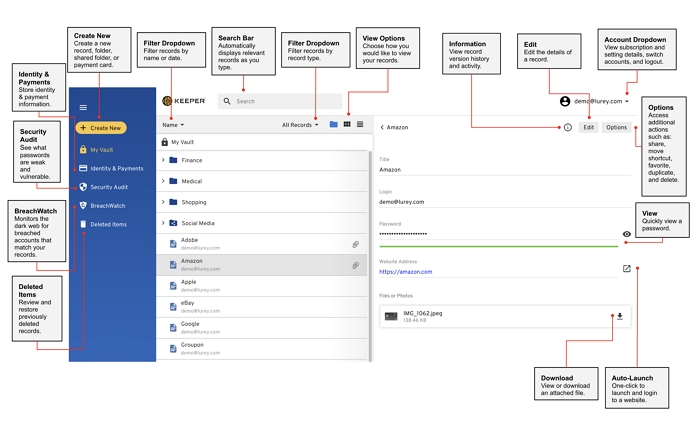This screenshot has width=700, height=432.
Task: Click the Security Audit shield icon
Action: click(83, 187)
